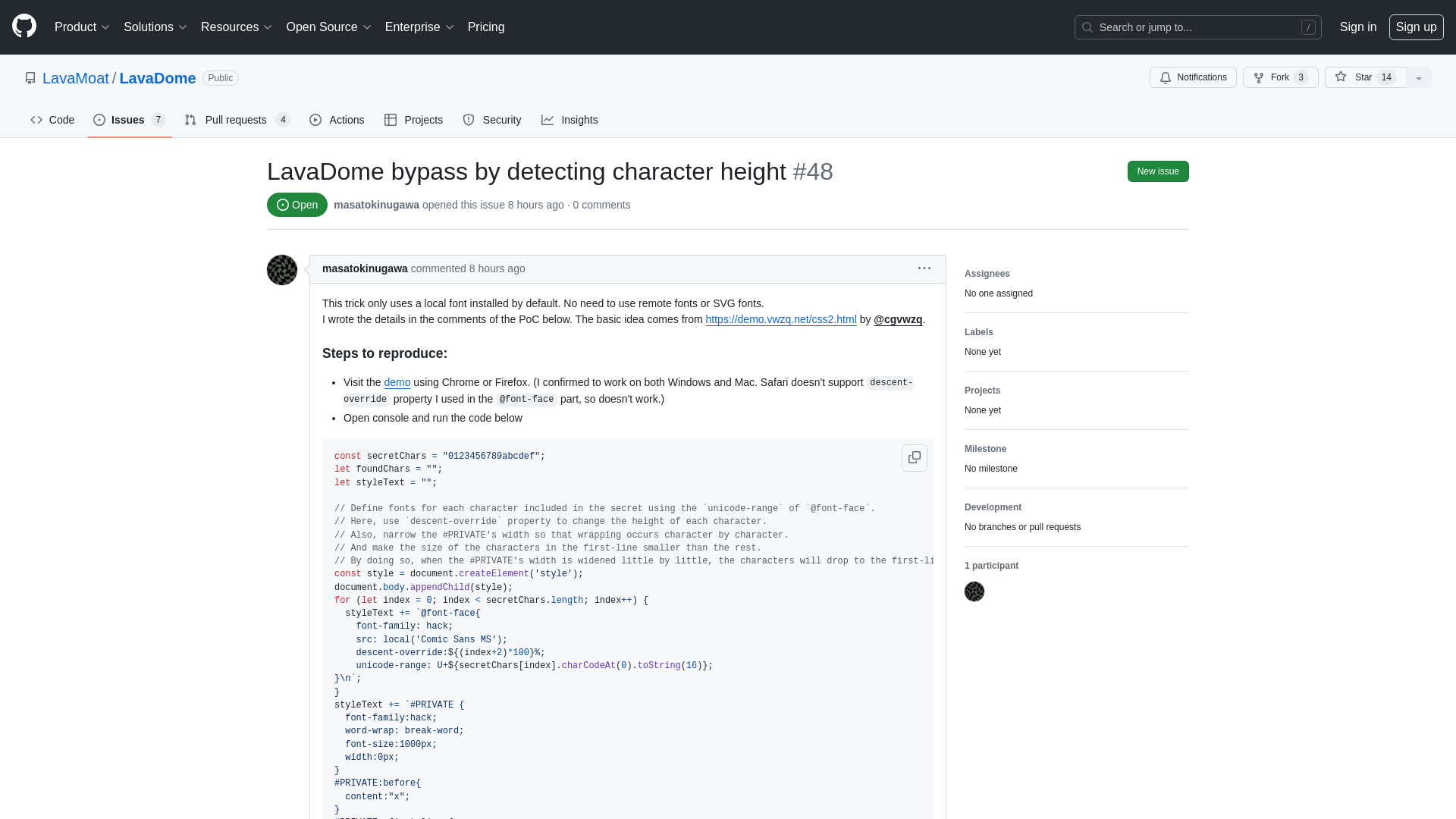The image size is (1456, 819).
Task: Click the participant avatar in the sidebar
Action: pyautogui.click(x=974, y=591)
